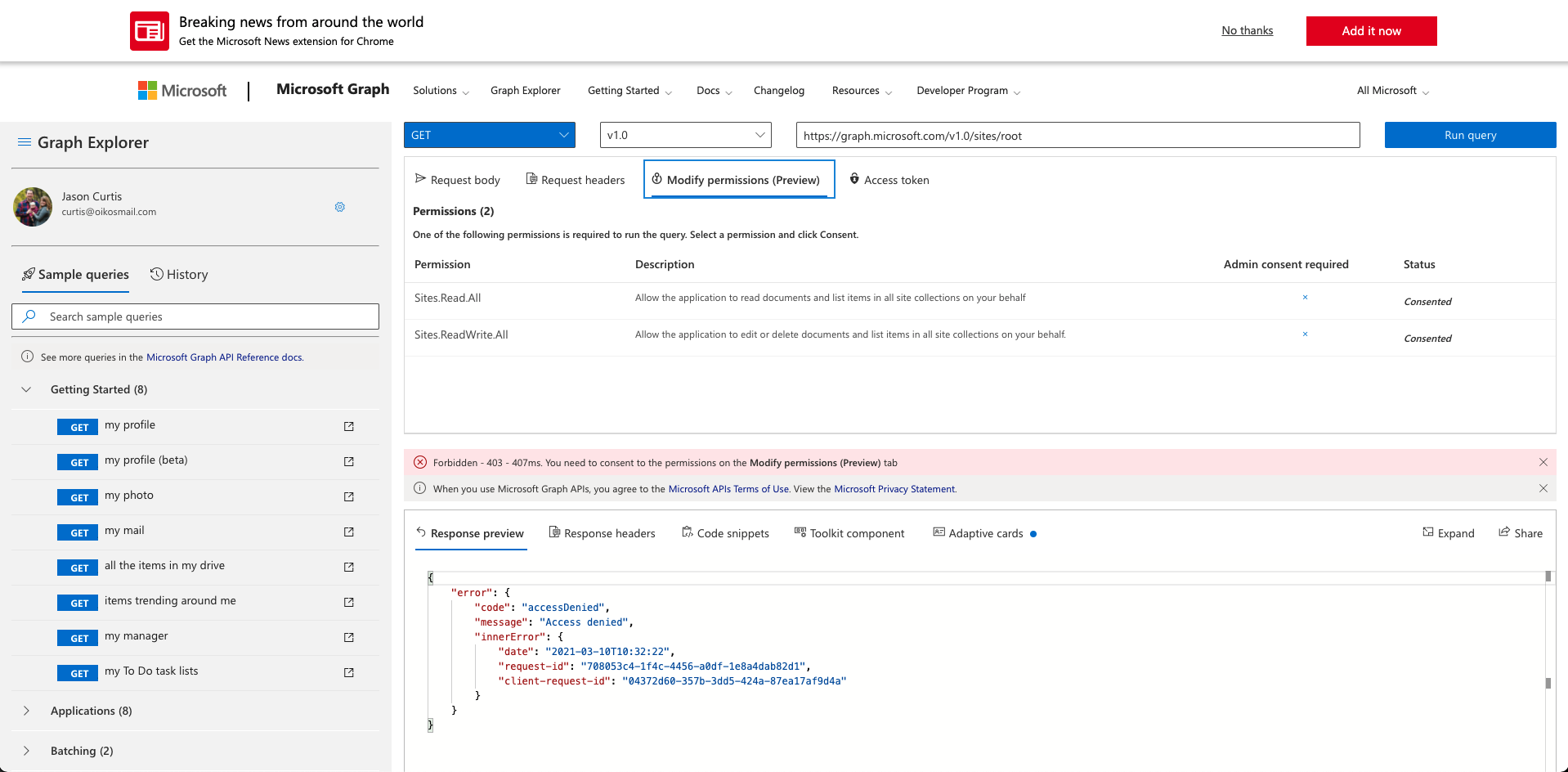1568x772 pixels.
Task: Open the Code snippets view
Action: pos(725,532)
